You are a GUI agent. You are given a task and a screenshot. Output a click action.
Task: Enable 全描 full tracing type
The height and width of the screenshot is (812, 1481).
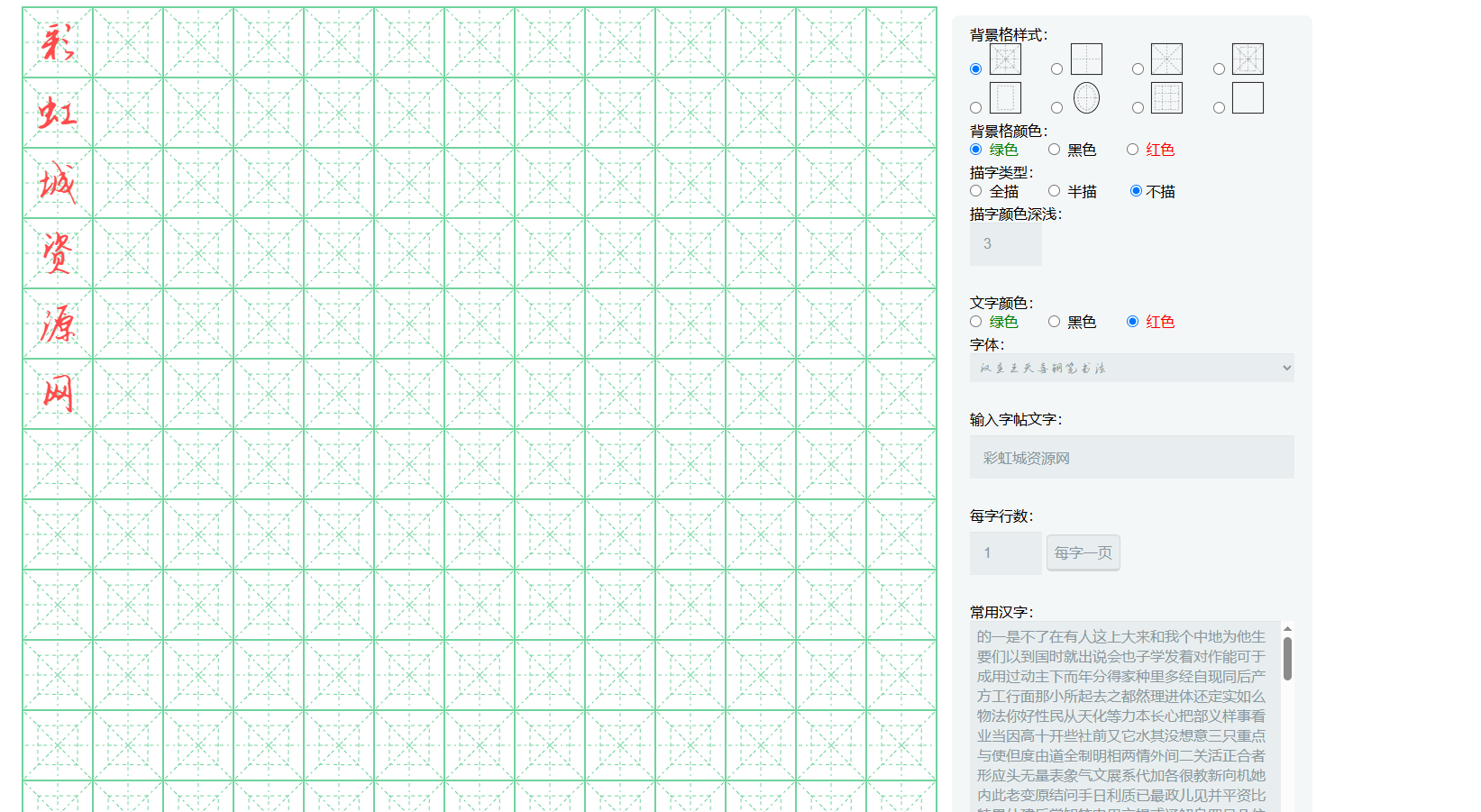click(x=975, y=191)
